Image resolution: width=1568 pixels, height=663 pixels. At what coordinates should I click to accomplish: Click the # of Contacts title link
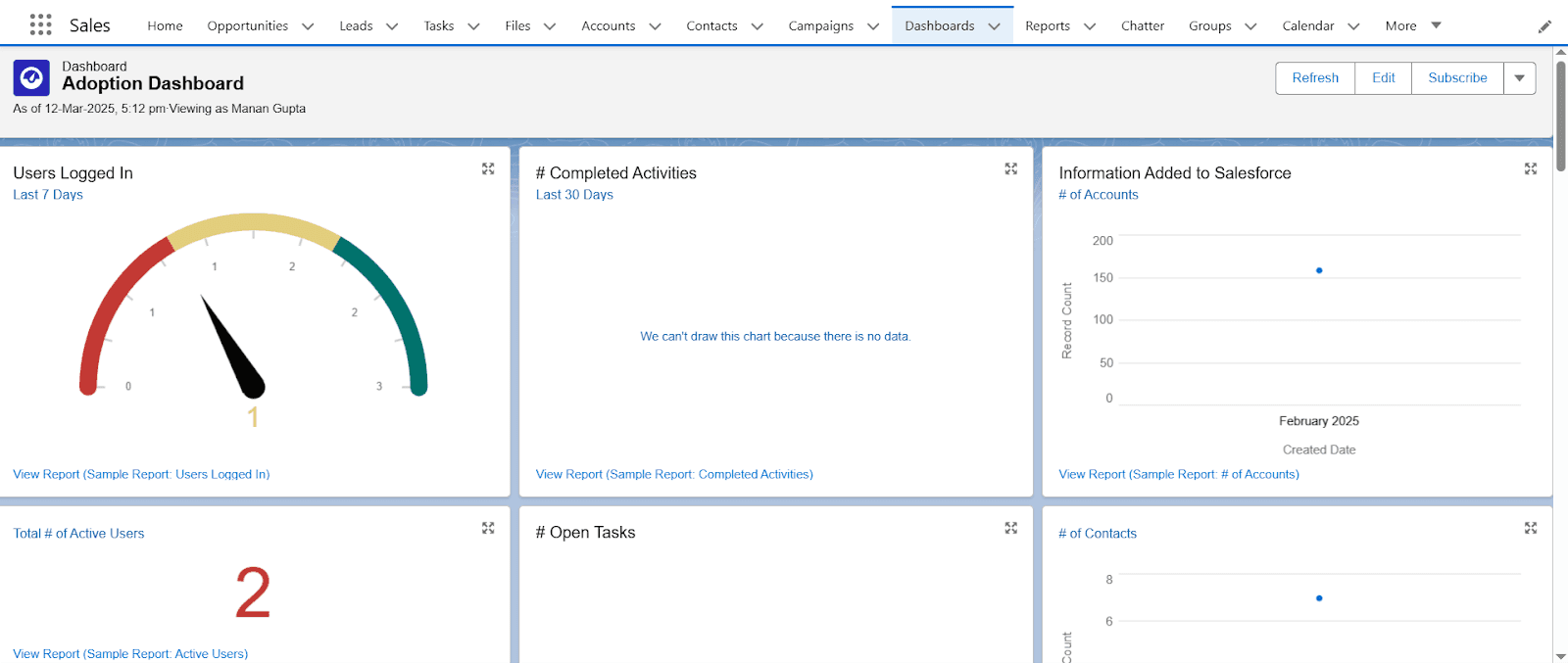[x=1098, y=534]
